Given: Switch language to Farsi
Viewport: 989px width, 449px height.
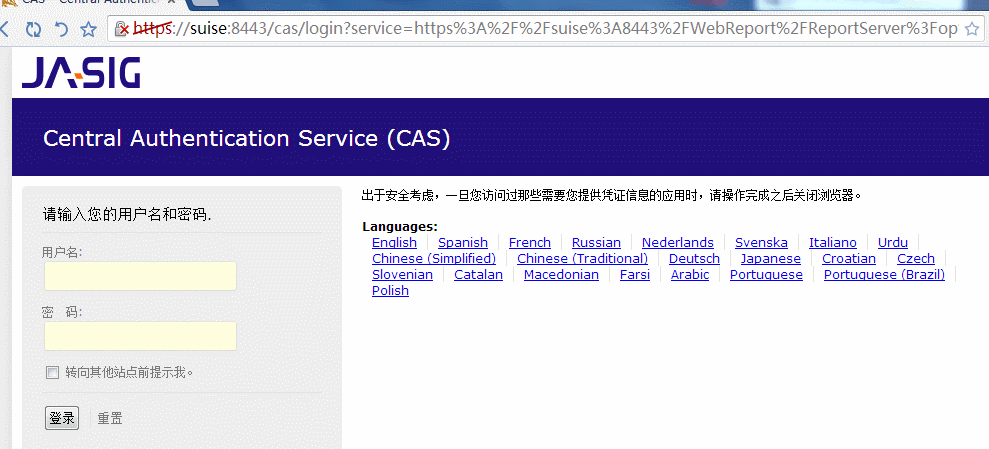Looking at the screenshot, I should [x=635, y=275].
